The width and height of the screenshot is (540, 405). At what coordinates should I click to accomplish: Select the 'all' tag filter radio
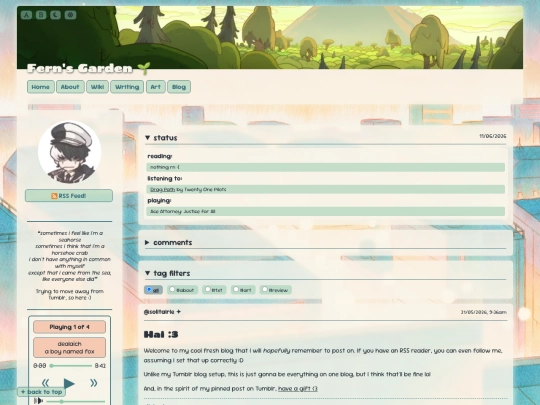point(149,290)
